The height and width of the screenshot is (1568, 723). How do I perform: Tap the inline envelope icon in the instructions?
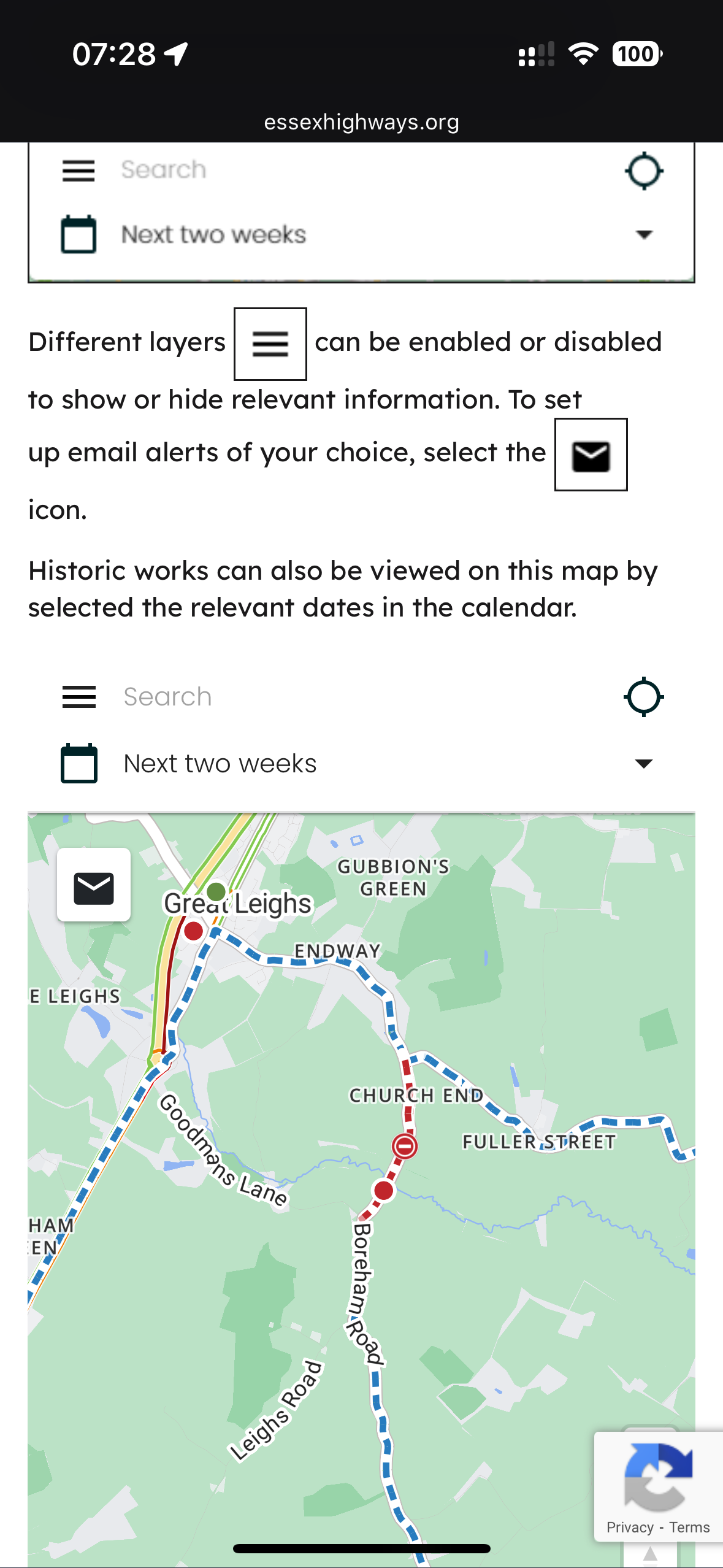click(x=591, y=455)
